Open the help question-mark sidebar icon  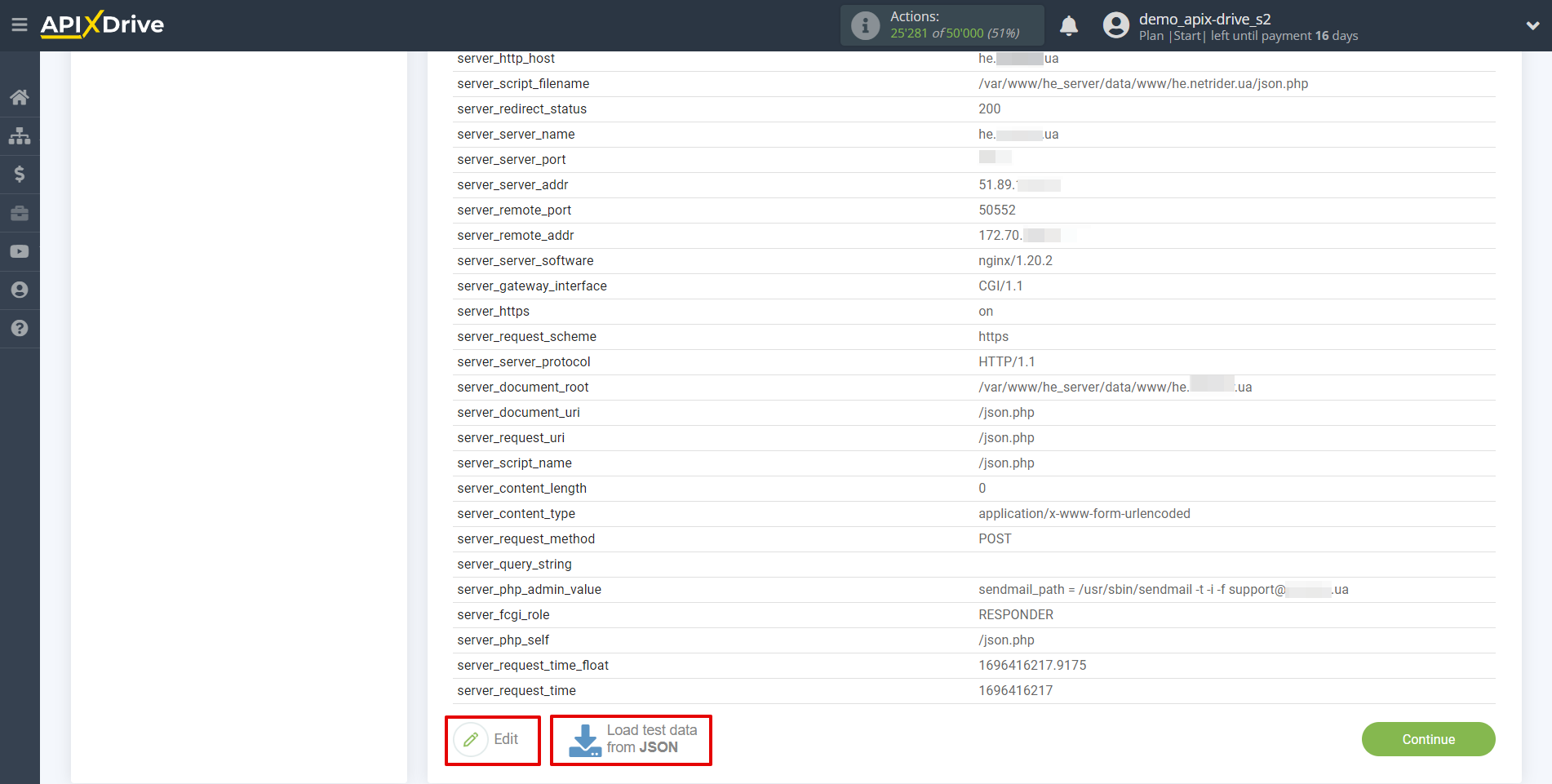pos(20,328)
